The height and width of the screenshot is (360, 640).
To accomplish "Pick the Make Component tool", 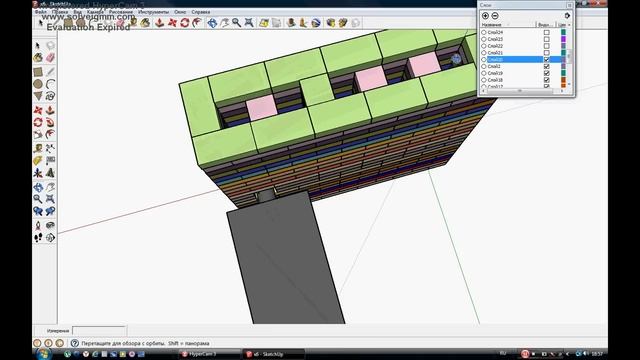I will (x=50, y=46).
